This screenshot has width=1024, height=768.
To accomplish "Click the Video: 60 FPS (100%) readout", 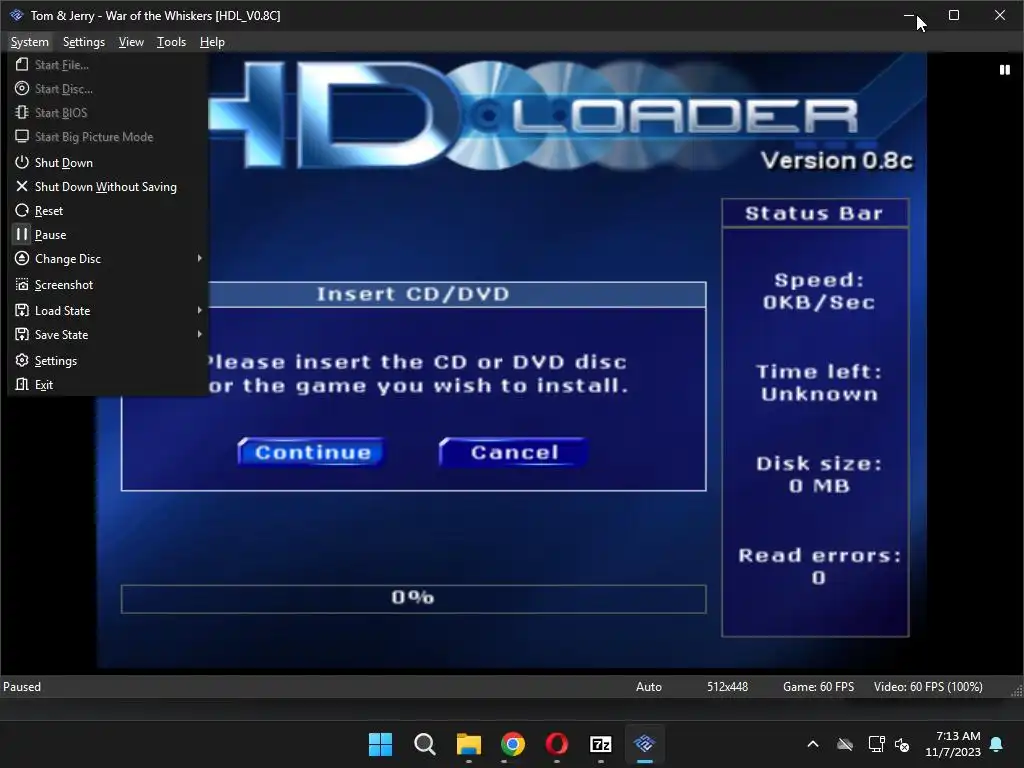I will (928, 687).
